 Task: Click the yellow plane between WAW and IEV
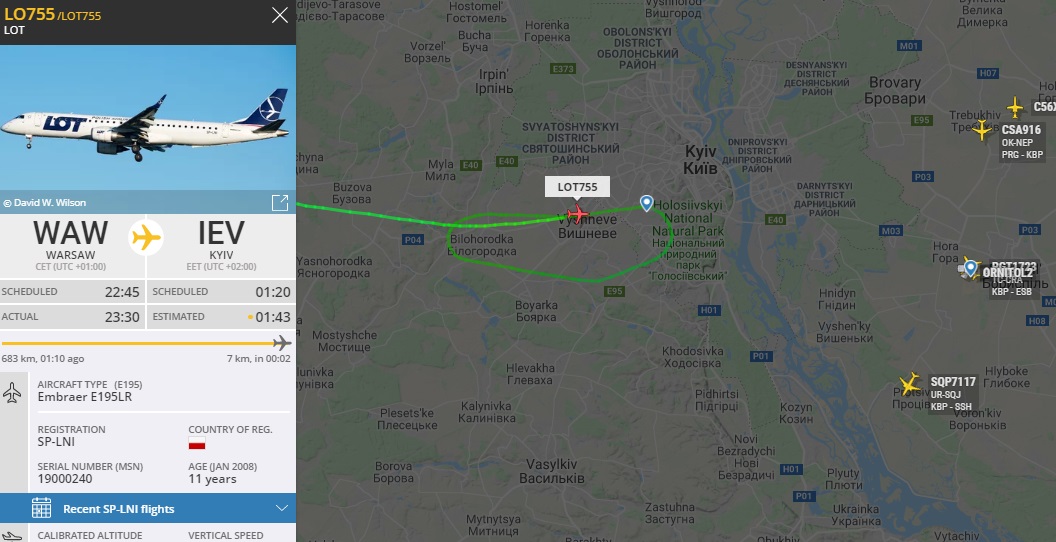pos(146,238)
